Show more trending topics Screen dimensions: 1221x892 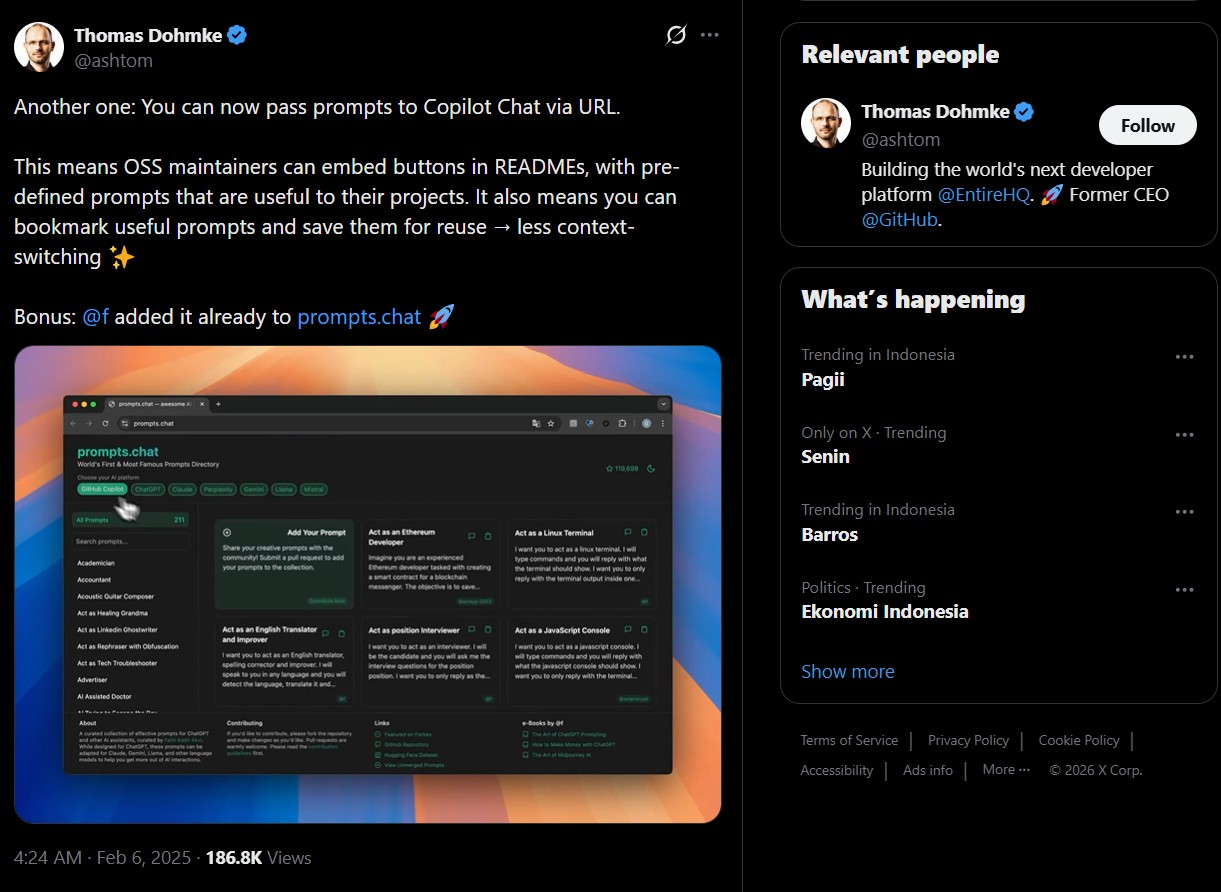(x=848, y=672)
